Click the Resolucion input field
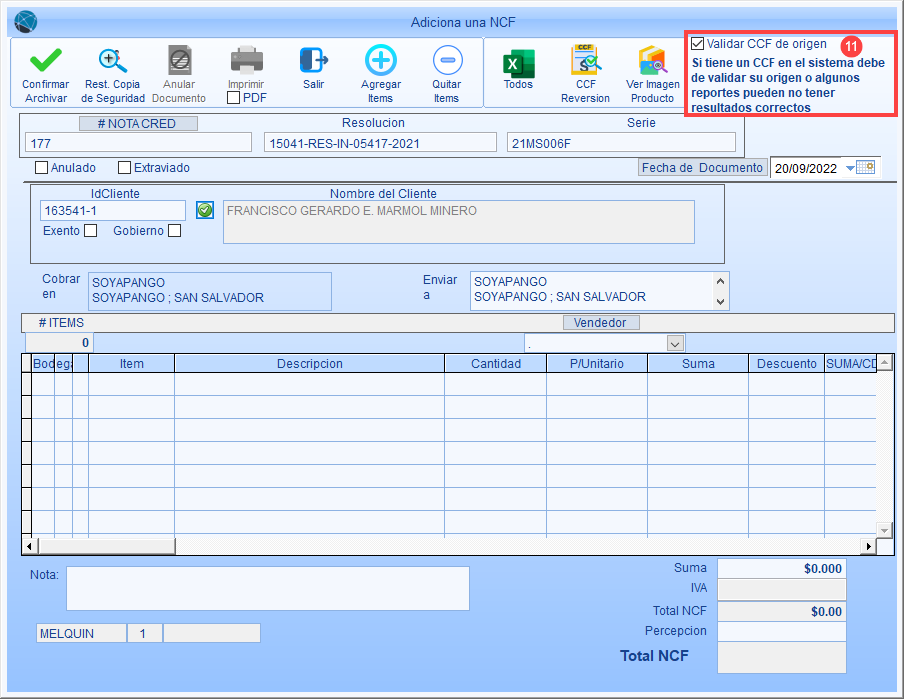 click(x=381, y=142)
